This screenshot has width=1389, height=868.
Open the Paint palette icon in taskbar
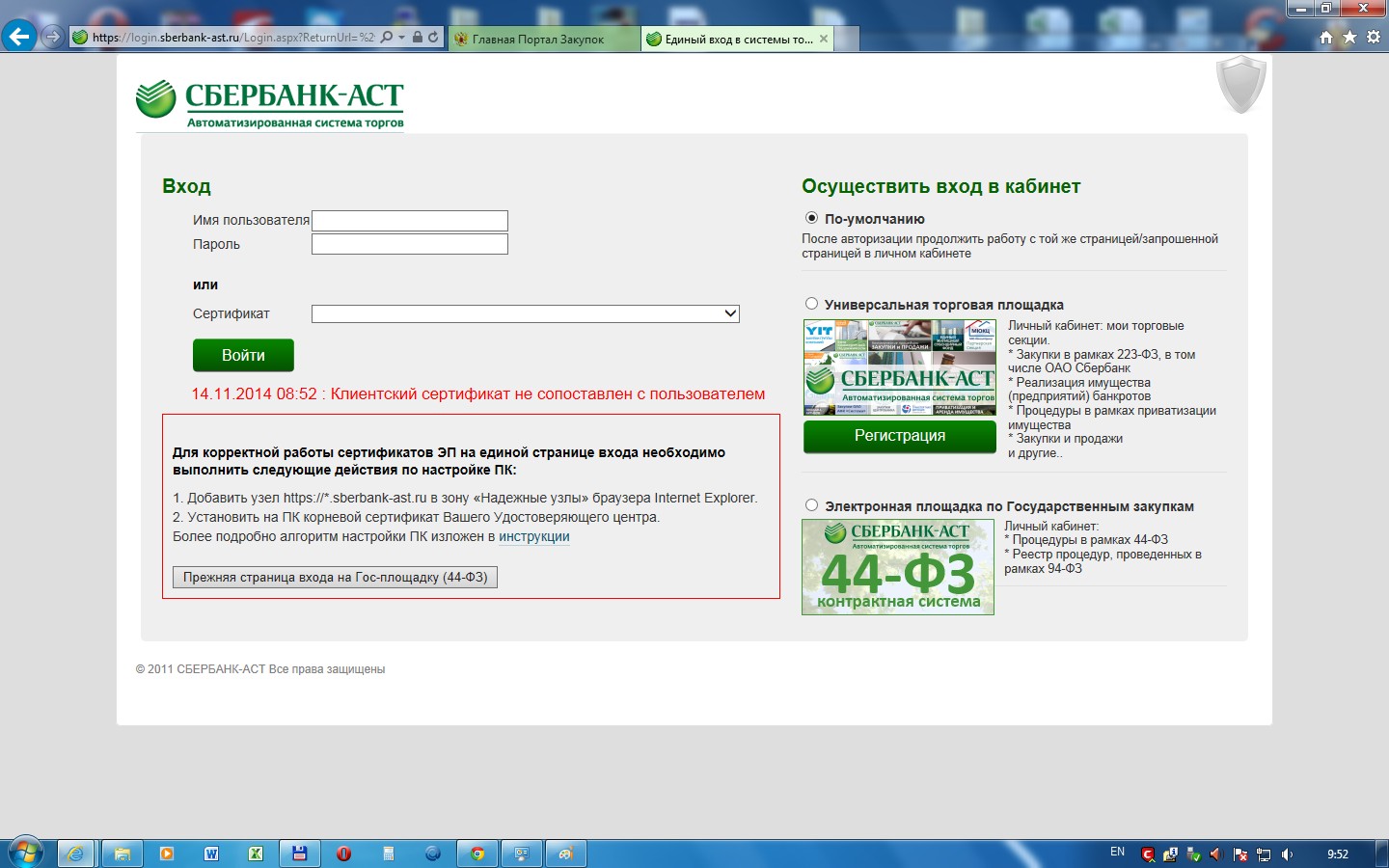click(566, 854)
